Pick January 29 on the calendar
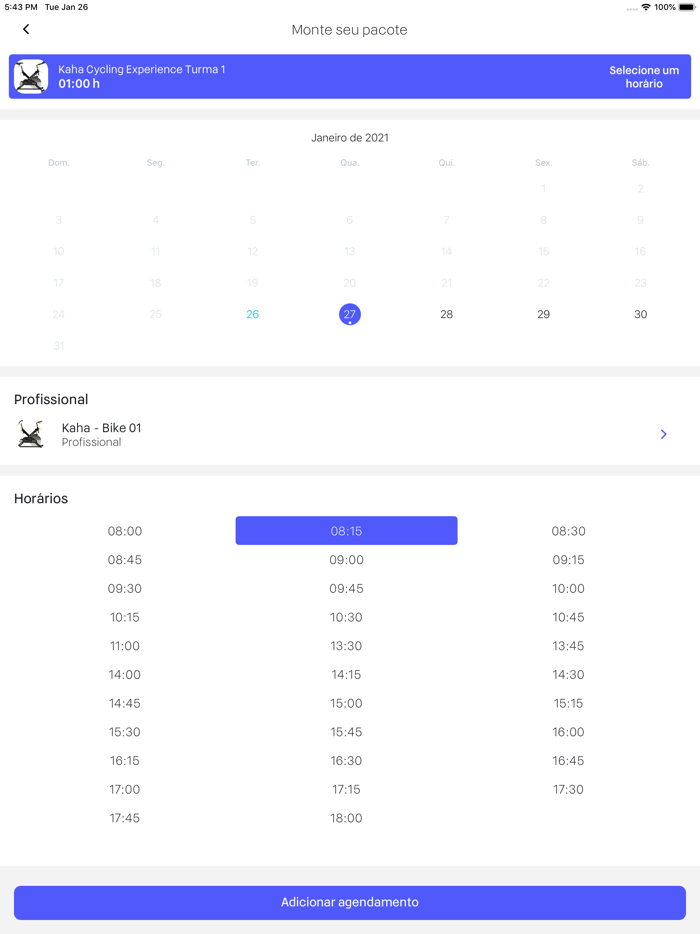This screenshot has width=700, height=934. coord(543,314)
